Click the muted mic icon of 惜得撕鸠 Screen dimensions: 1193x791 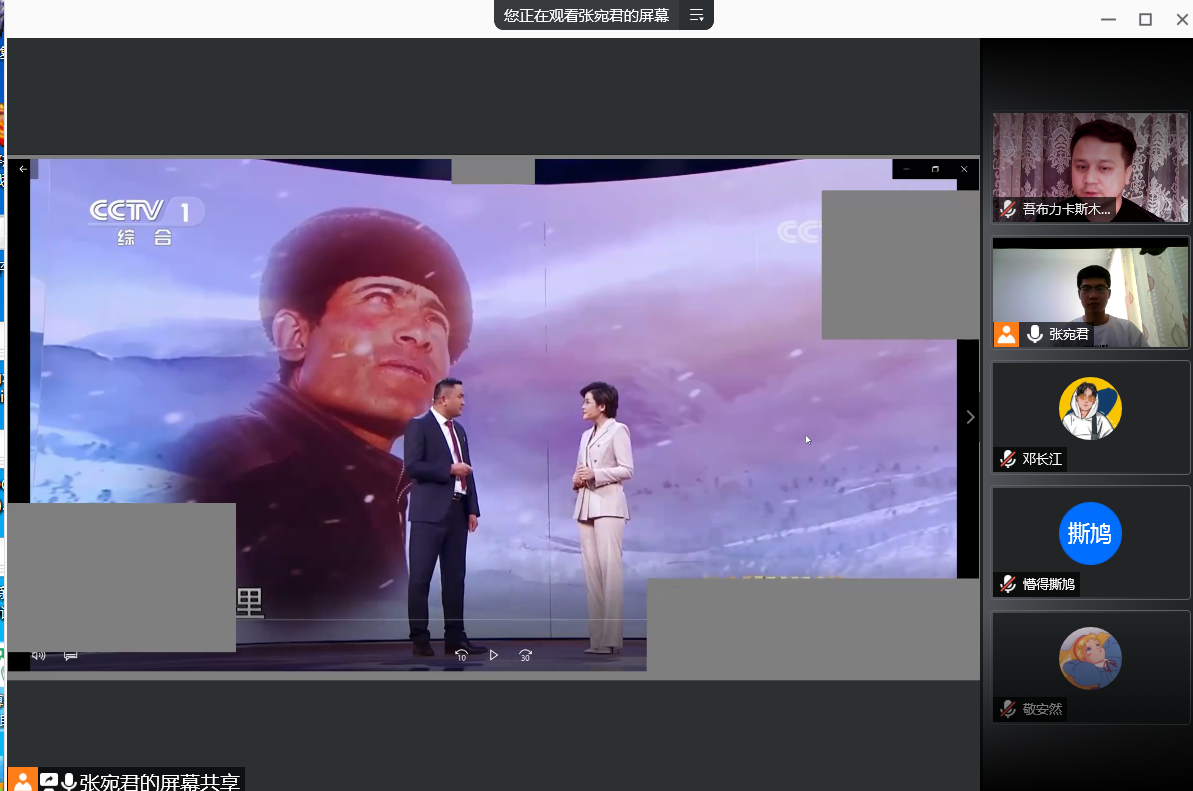1008,583
